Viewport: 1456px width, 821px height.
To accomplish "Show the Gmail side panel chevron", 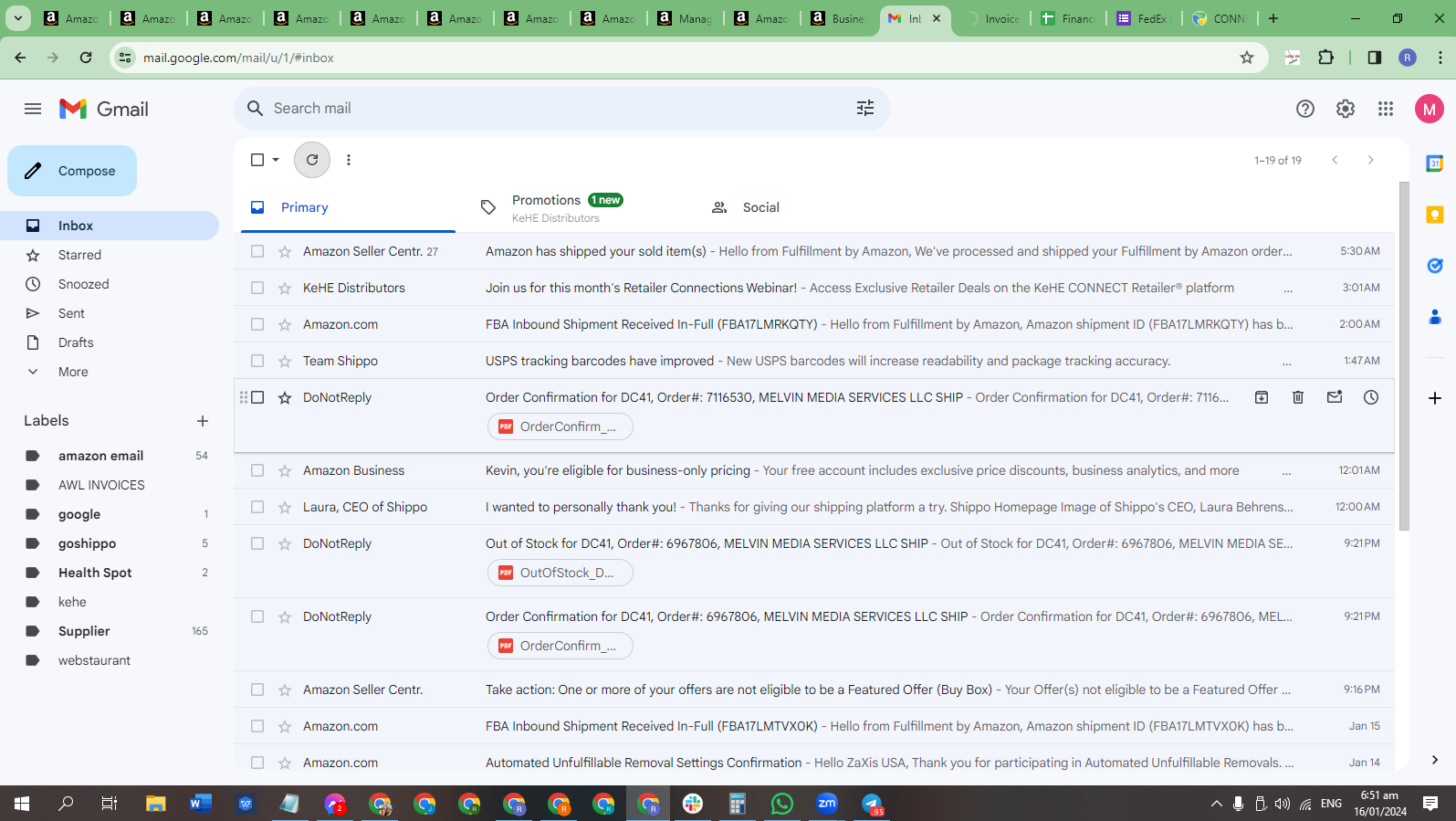I will [1435, 760].
